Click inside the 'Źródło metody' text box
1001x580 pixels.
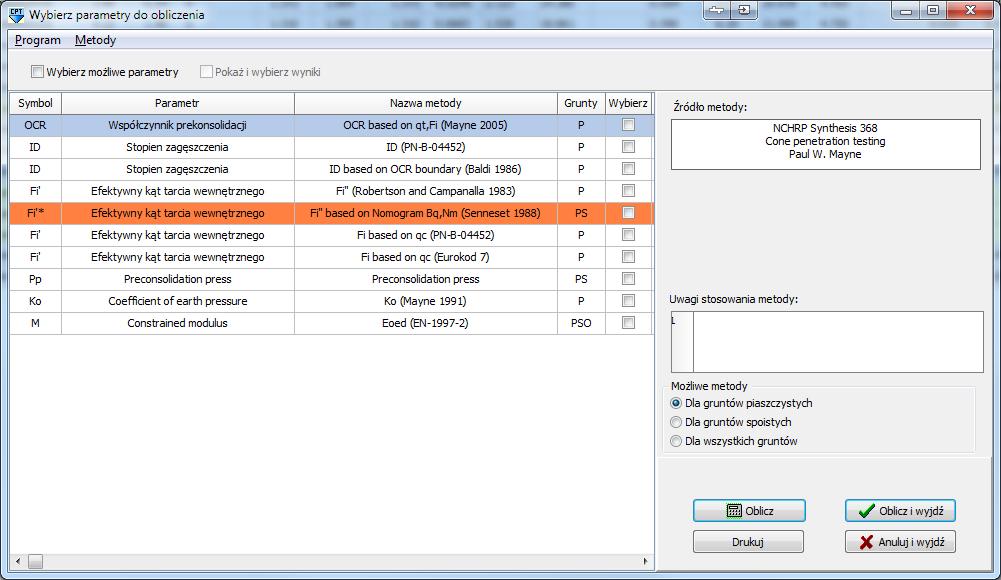click(825, 144)
